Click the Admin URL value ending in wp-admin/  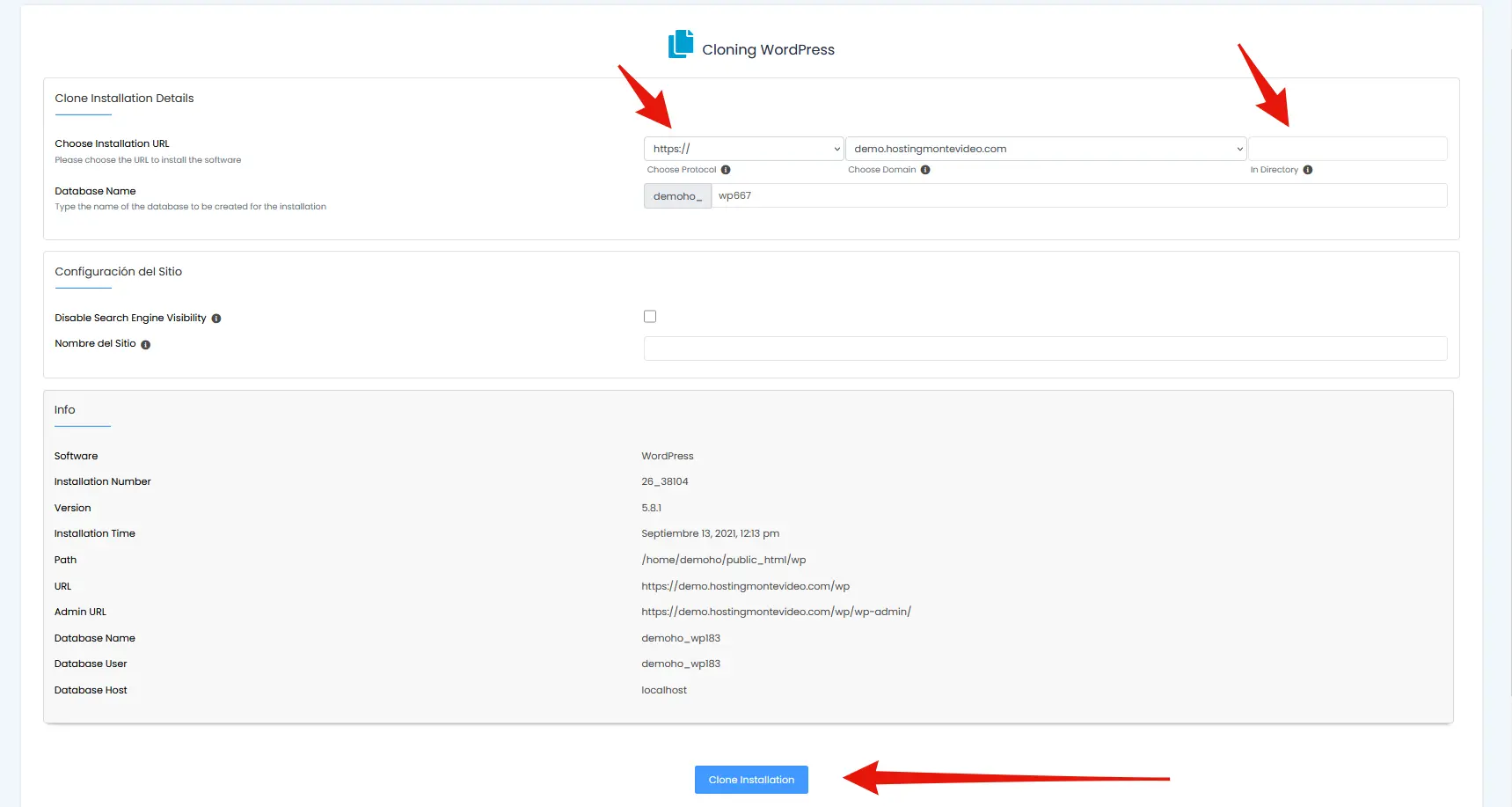click(x=777, y=612)
